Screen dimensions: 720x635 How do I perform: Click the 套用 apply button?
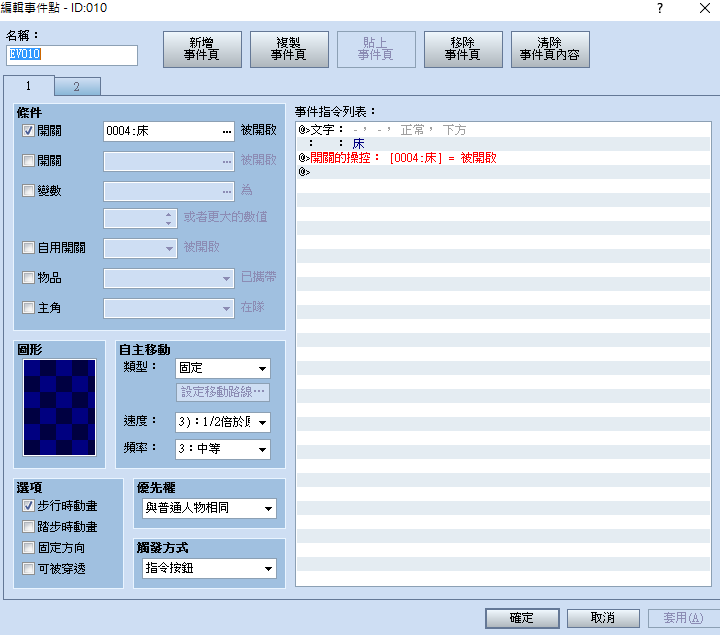[x=684, y=618]
